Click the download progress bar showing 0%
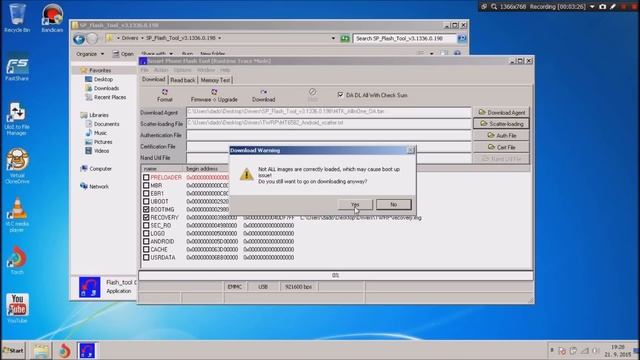 click(x=336, y=276)
